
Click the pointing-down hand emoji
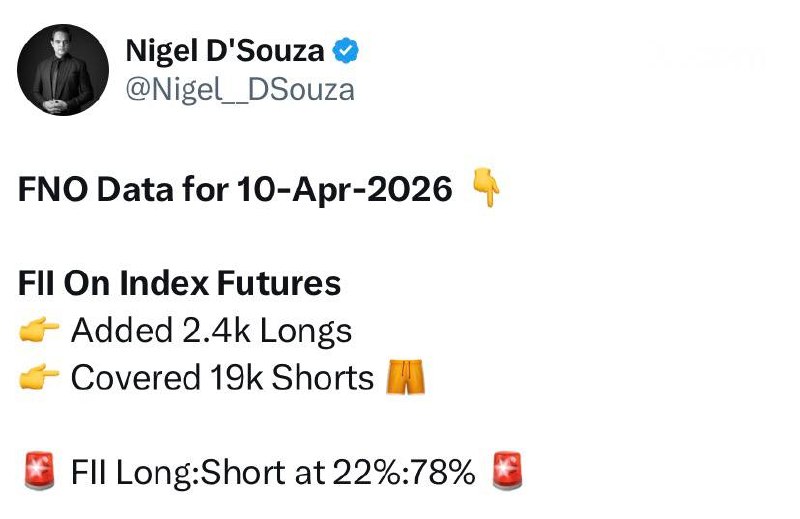(484, 188)
